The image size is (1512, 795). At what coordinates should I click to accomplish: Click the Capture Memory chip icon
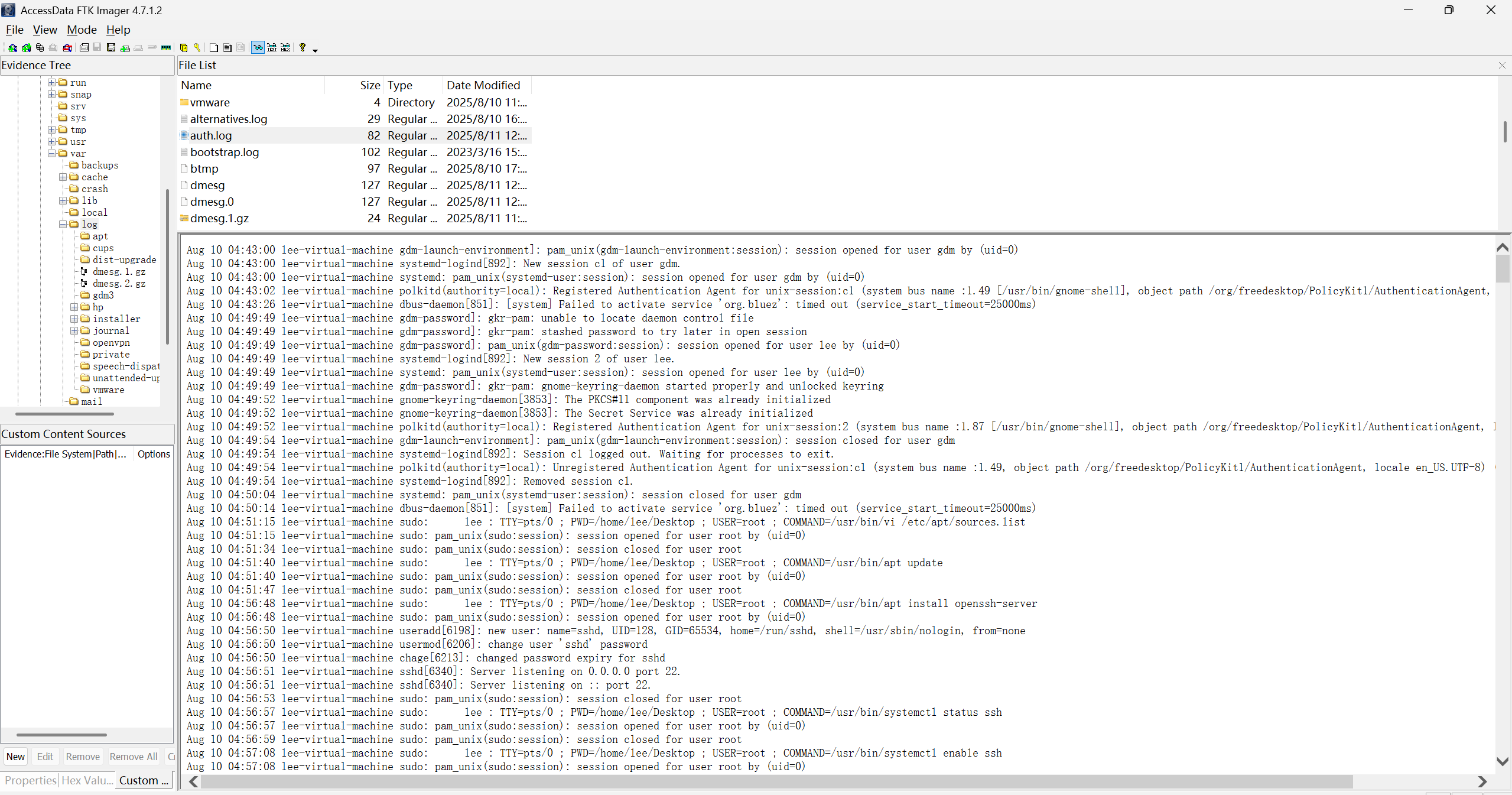(166, 48)
